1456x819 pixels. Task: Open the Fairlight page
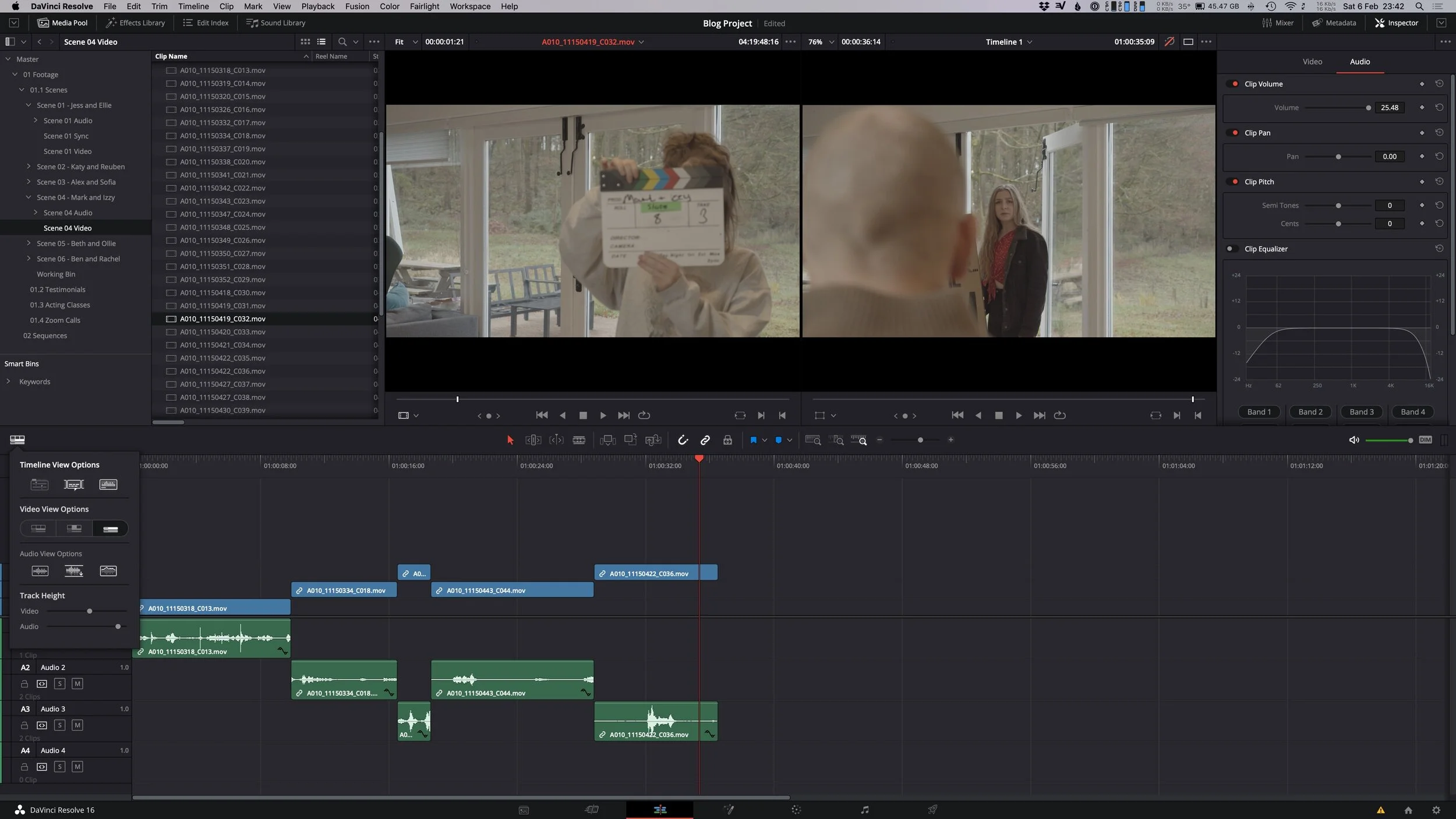[865, 809]
